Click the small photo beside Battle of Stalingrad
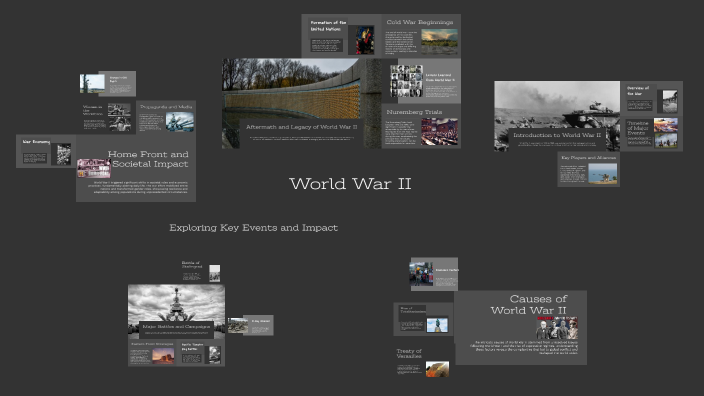The image size is (704, 396). tap(215, 273)
